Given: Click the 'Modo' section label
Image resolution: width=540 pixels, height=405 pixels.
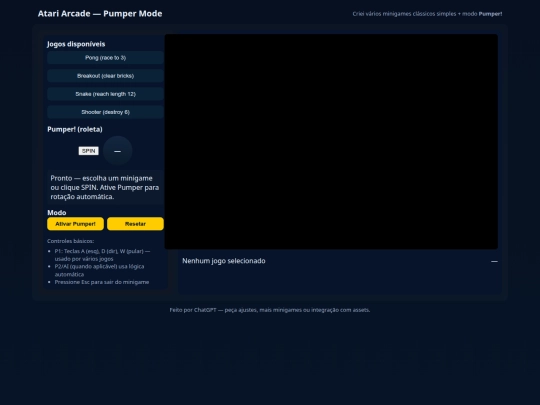Looking at the screenshot, I should tap(56, 212).
